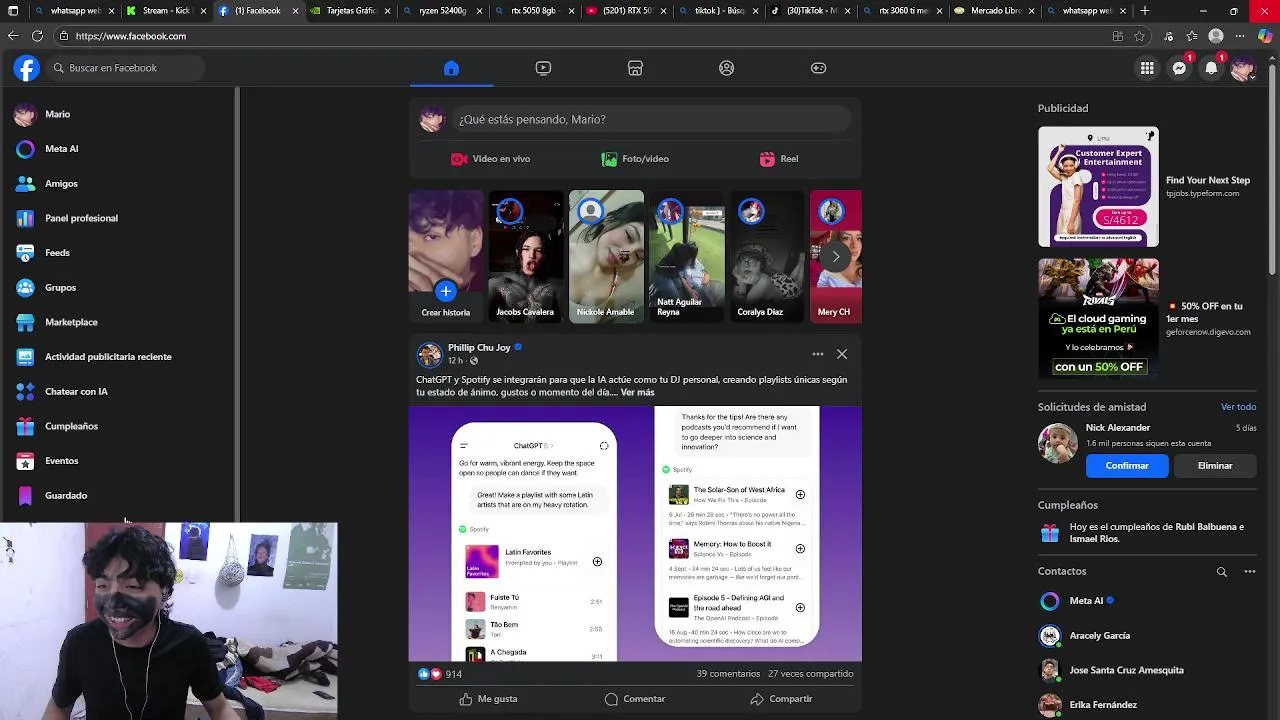Open Coralya Diaz story
The width and height of the screenshot is (1280, 720).
coord(767,256)
